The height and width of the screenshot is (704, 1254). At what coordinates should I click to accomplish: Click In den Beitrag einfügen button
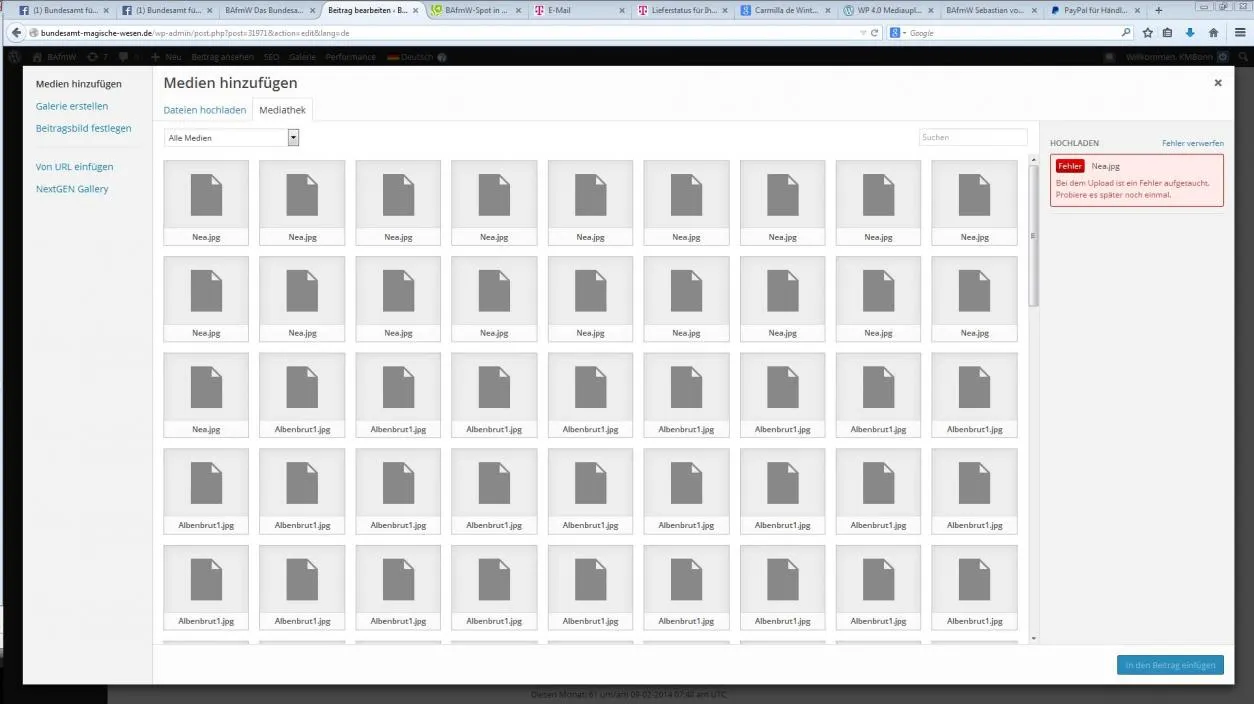[1170, 665]
